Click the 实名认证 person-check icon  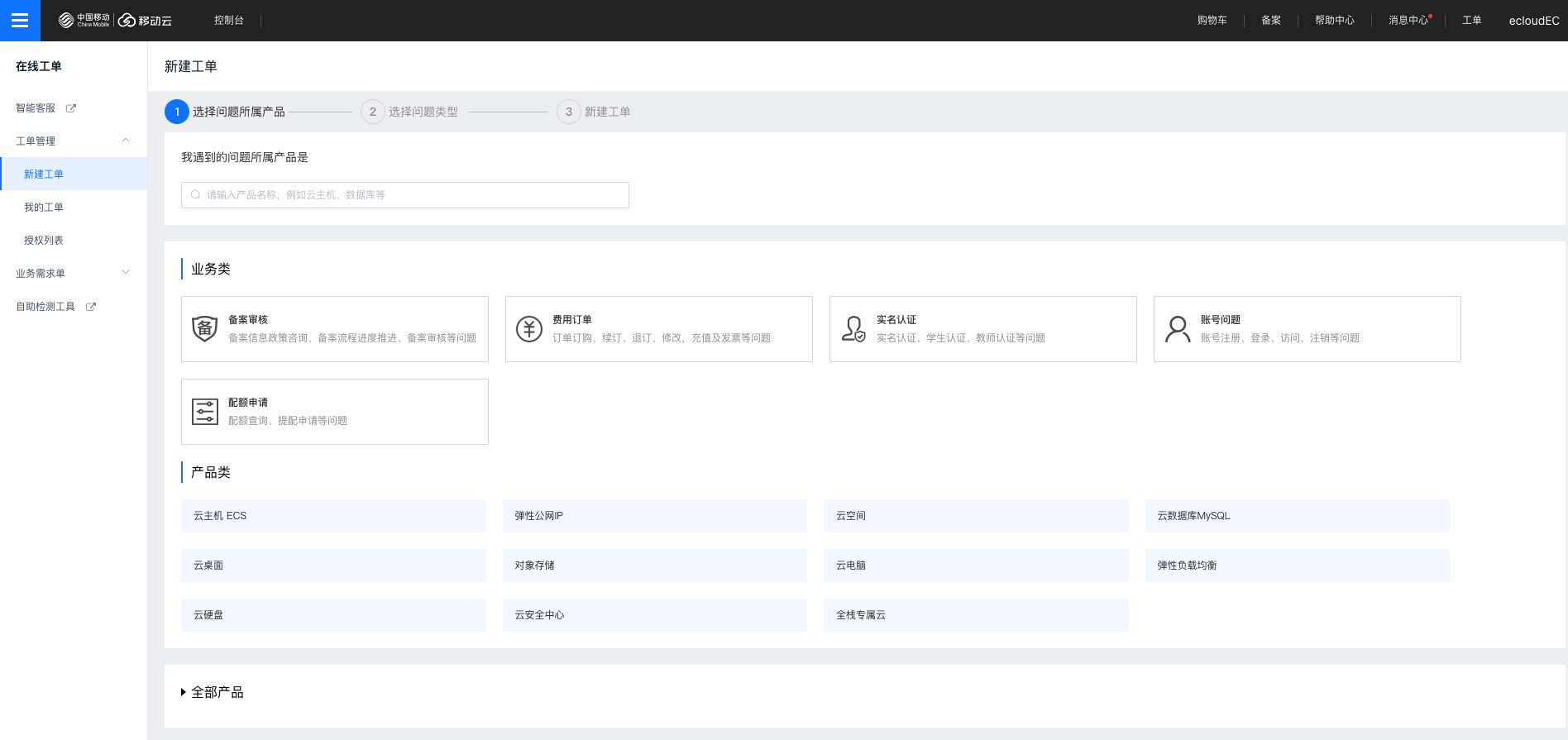(853, 329)
